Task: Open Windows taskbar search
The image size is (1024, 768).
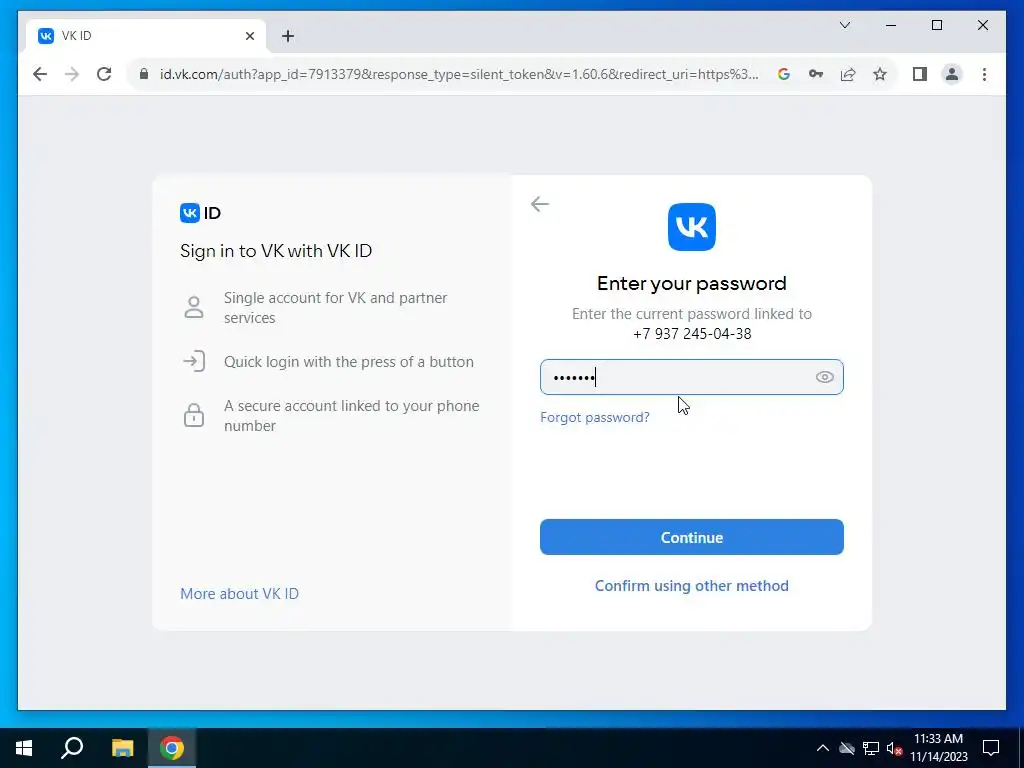Action: pos(72,748)
